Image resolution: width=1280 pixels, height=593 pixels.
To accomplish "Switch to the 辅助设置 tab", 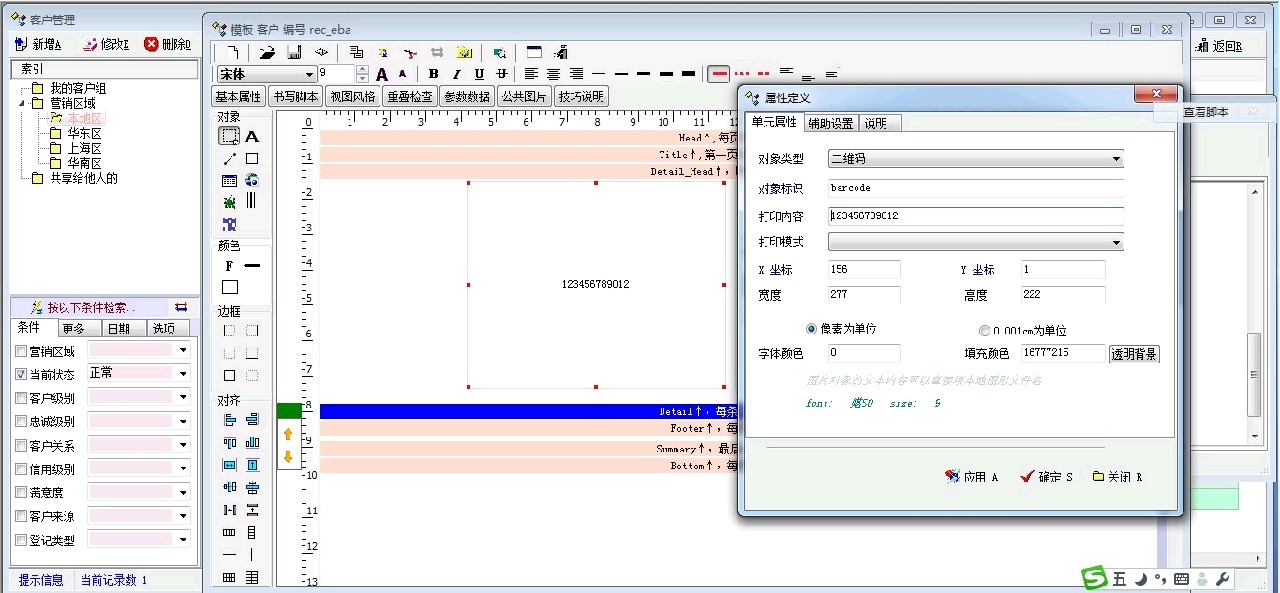I will 831,123.
